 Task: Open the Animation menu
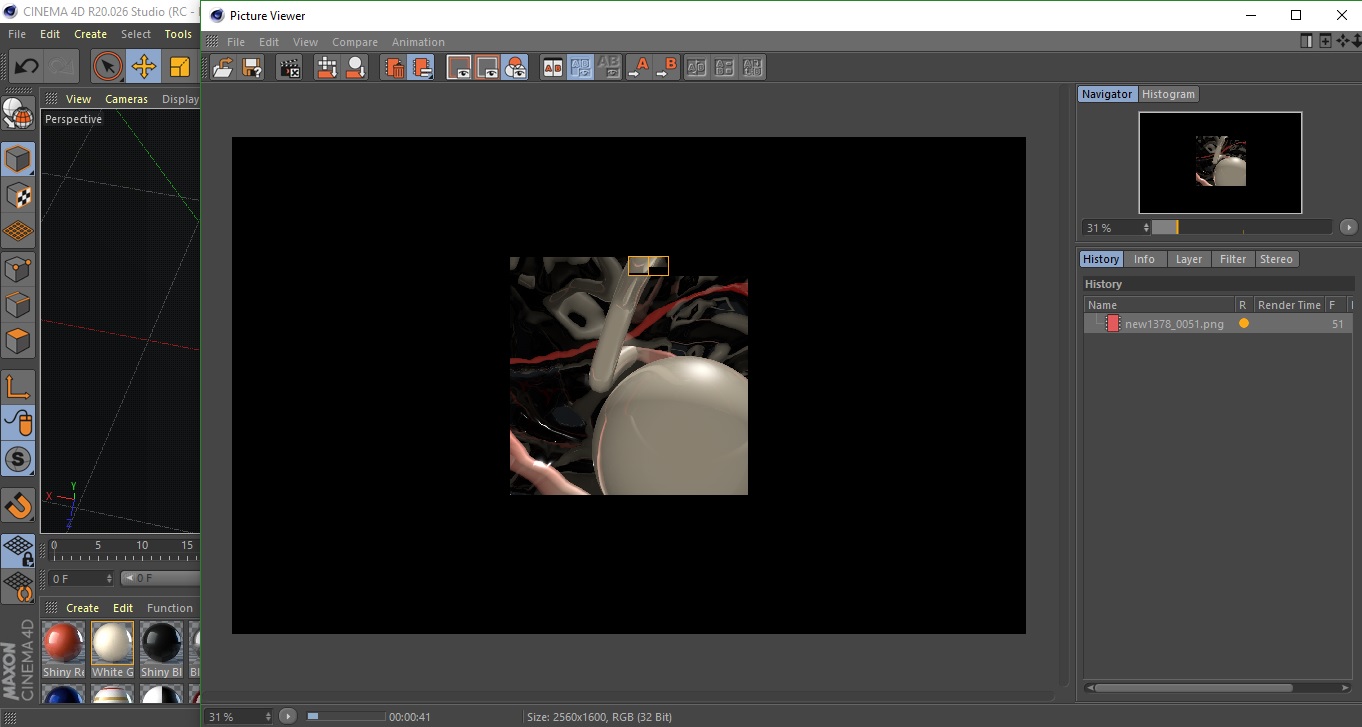click(418, 42)
